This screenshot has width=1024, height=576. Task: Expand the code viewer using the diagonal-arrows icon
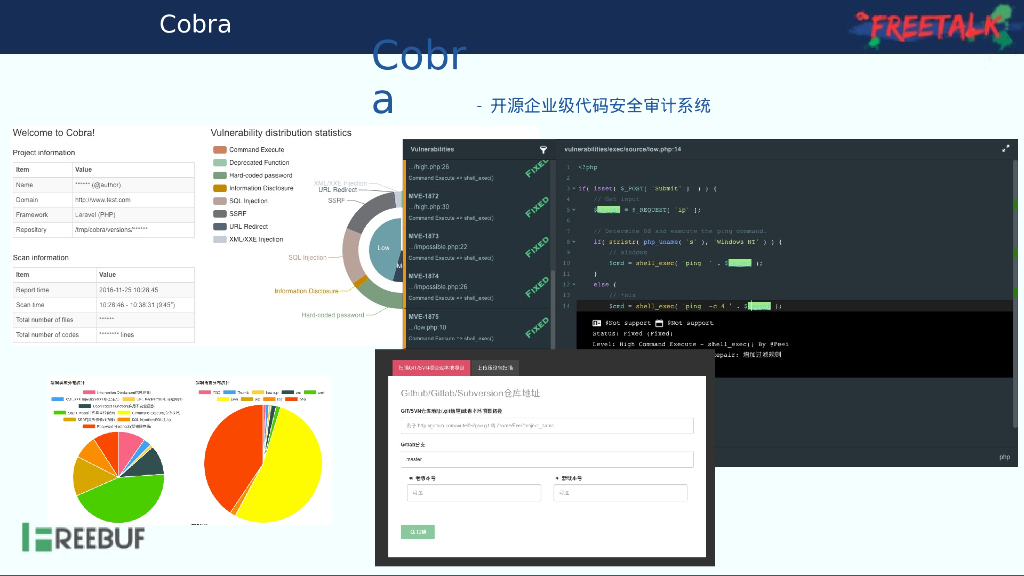point(1006,147)
